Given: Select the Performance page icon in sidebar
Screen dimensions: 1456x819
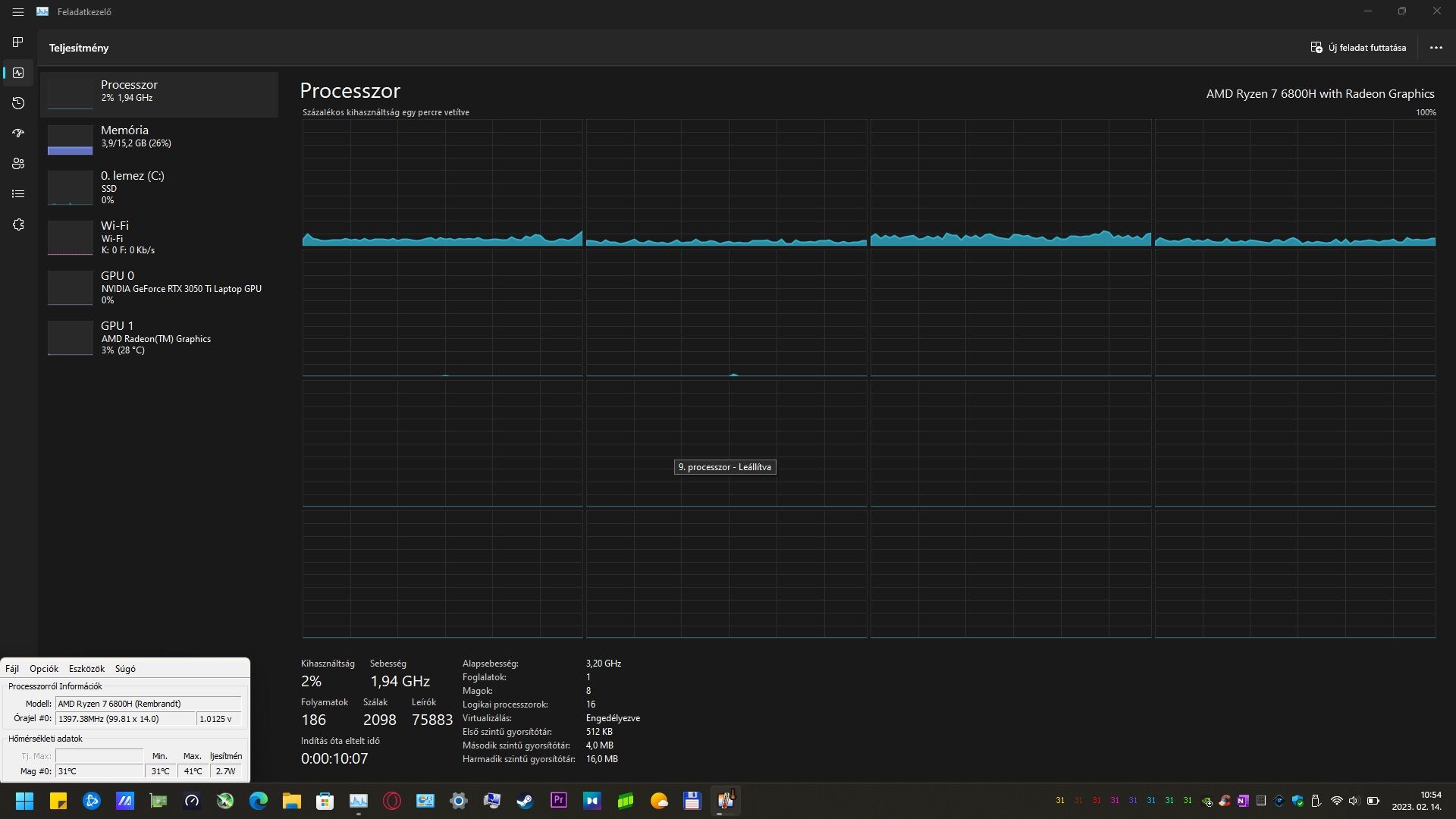Looking at the screenshot, I should tap(18, 73).
